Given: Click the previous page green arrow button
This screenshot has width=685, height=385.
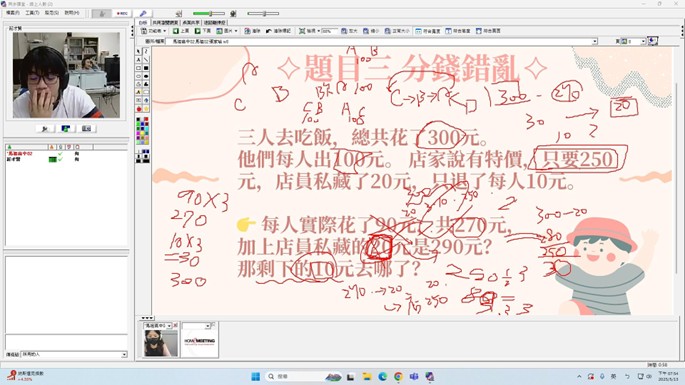Looking at the screenshot, I should pyautogui.click(x=180, y=31).
